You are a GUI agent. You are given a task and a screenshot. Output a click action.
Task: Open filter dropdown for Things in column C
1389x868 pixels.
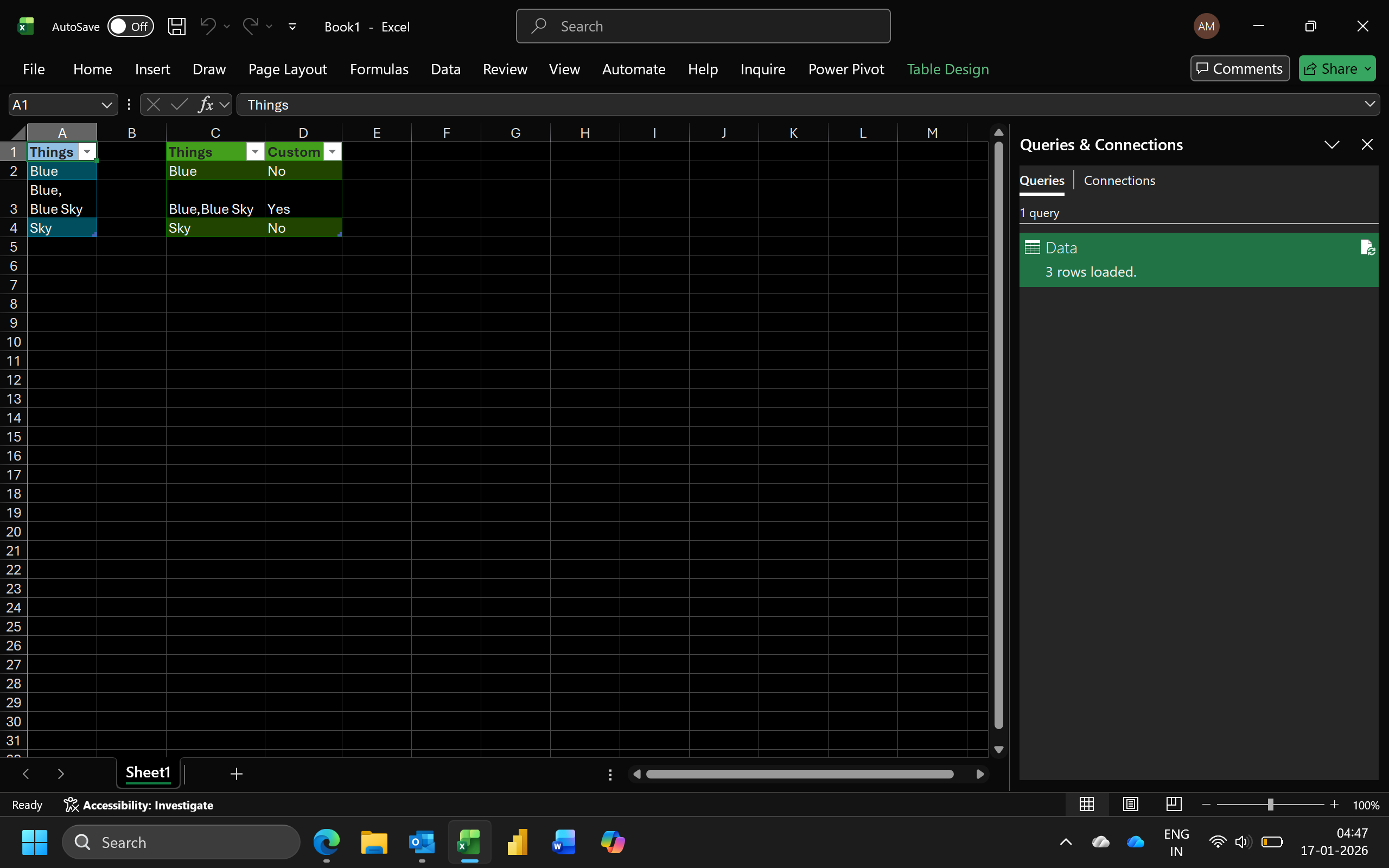pyautogui.click(x=255, y=151)
